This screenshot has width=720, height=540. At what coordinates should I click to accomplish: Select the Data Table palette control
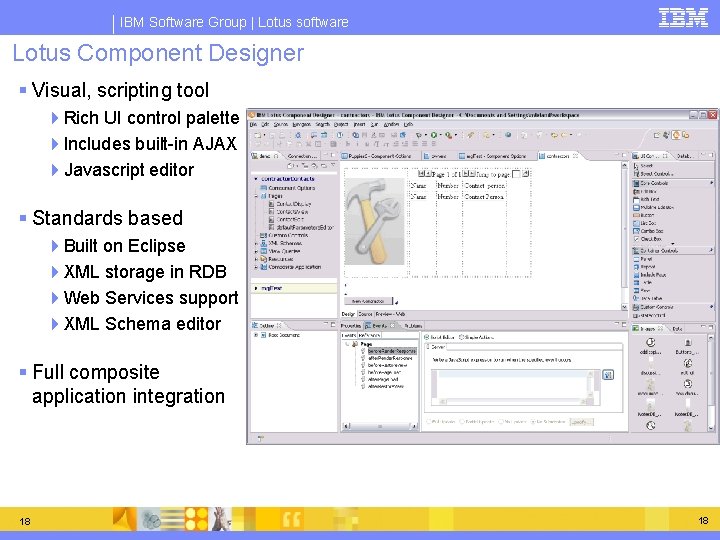(648, 298)
